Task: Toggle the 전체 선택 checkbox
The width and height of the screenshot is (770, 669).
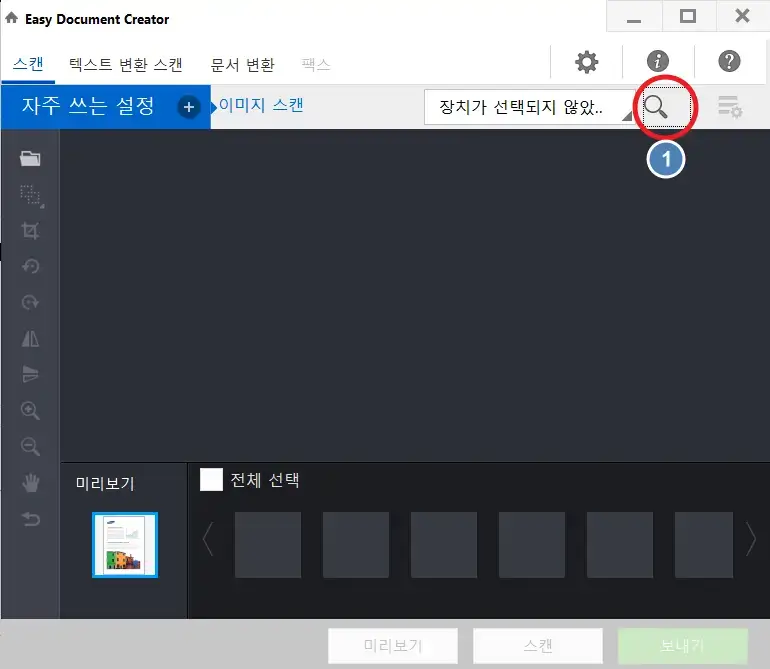Action: (x=211, y=480)
